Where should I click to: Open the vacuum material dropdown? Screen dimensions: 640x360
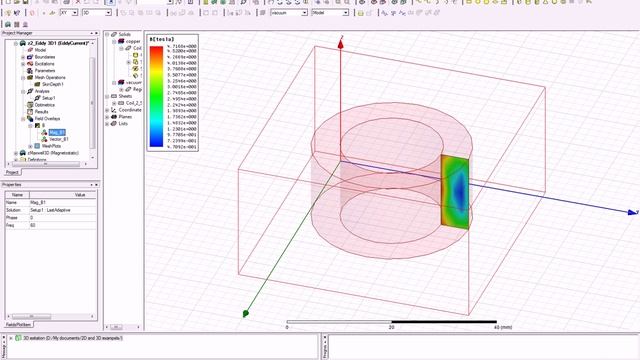(x=304, y=13)
